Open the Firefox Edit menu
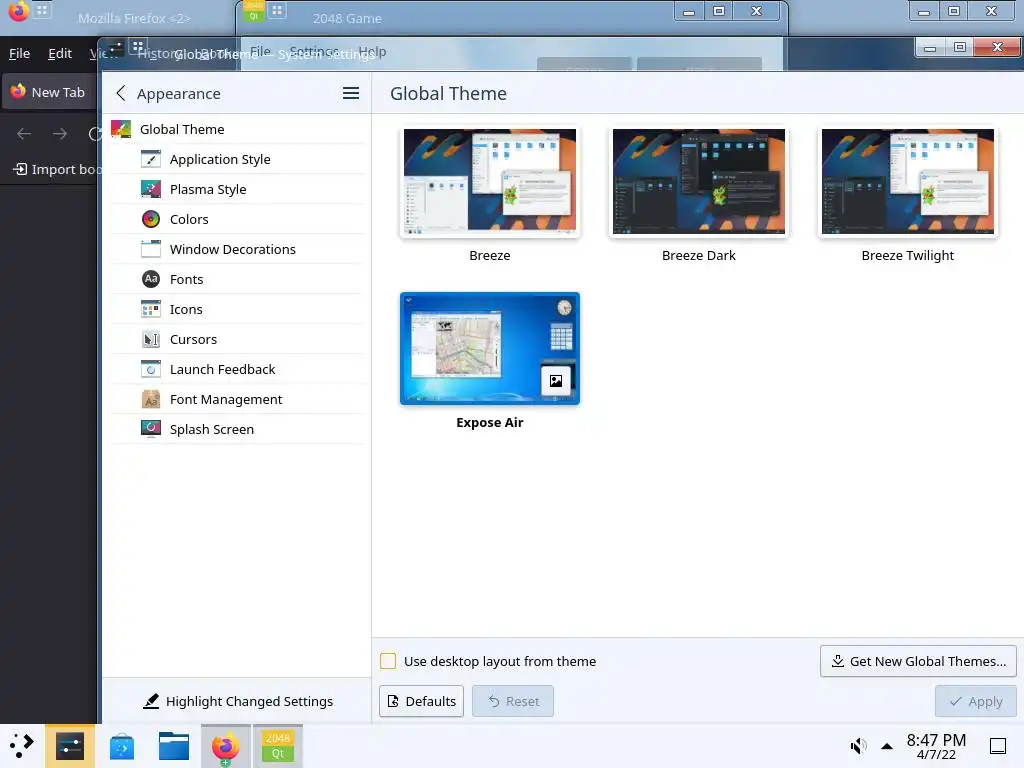Viewport: 1024px width, 768px height. [60, 54]
